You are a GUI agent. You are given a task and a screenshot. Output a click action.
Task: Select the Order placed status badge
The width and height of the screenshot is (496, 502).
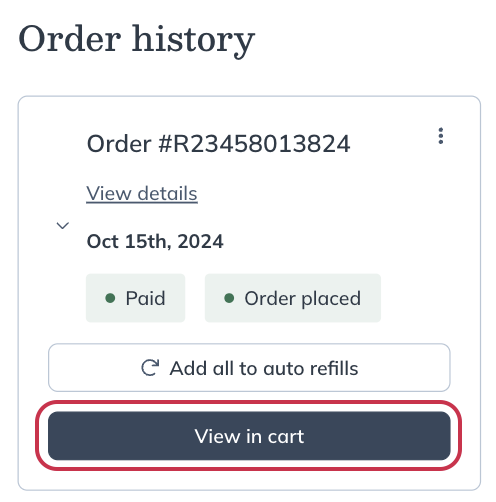point(293,298)
